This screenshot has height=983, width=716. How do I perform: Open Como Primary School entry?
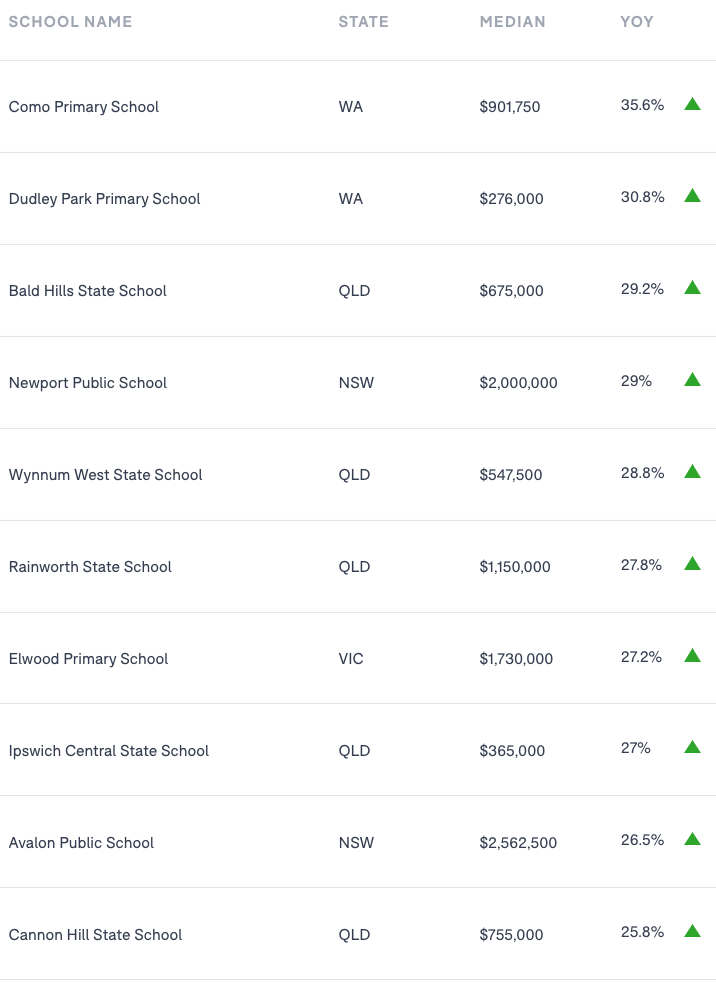click(x=84, y=107)
